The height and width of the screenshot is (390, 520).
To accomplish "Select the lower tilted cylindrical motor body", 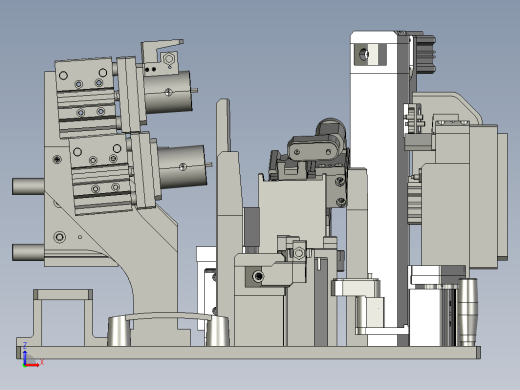I will pyautogui.click(x=182, y=167).
